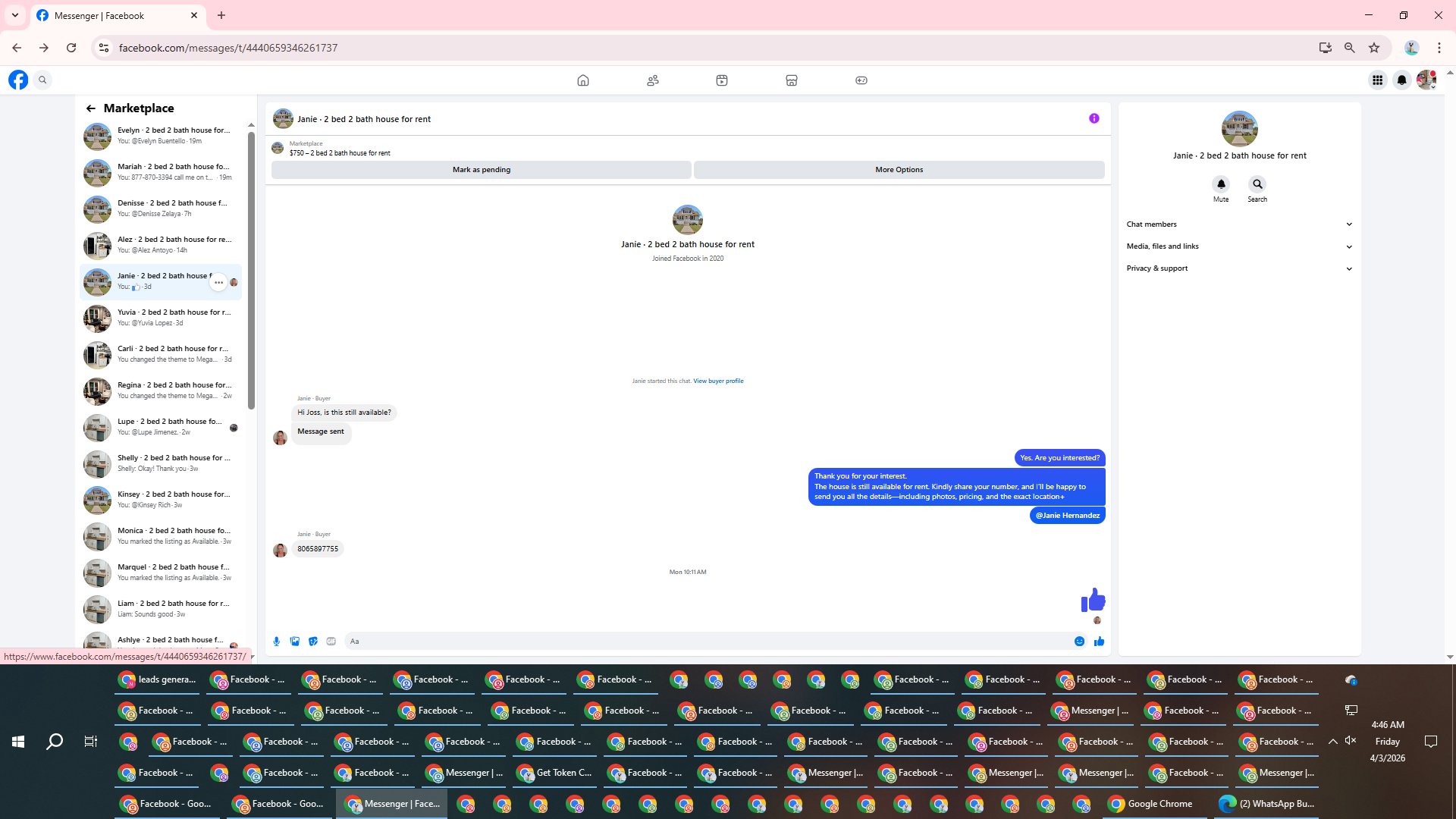Go to the Facebook Home tab
This screenshot has height=819, width=1456.
582,80
